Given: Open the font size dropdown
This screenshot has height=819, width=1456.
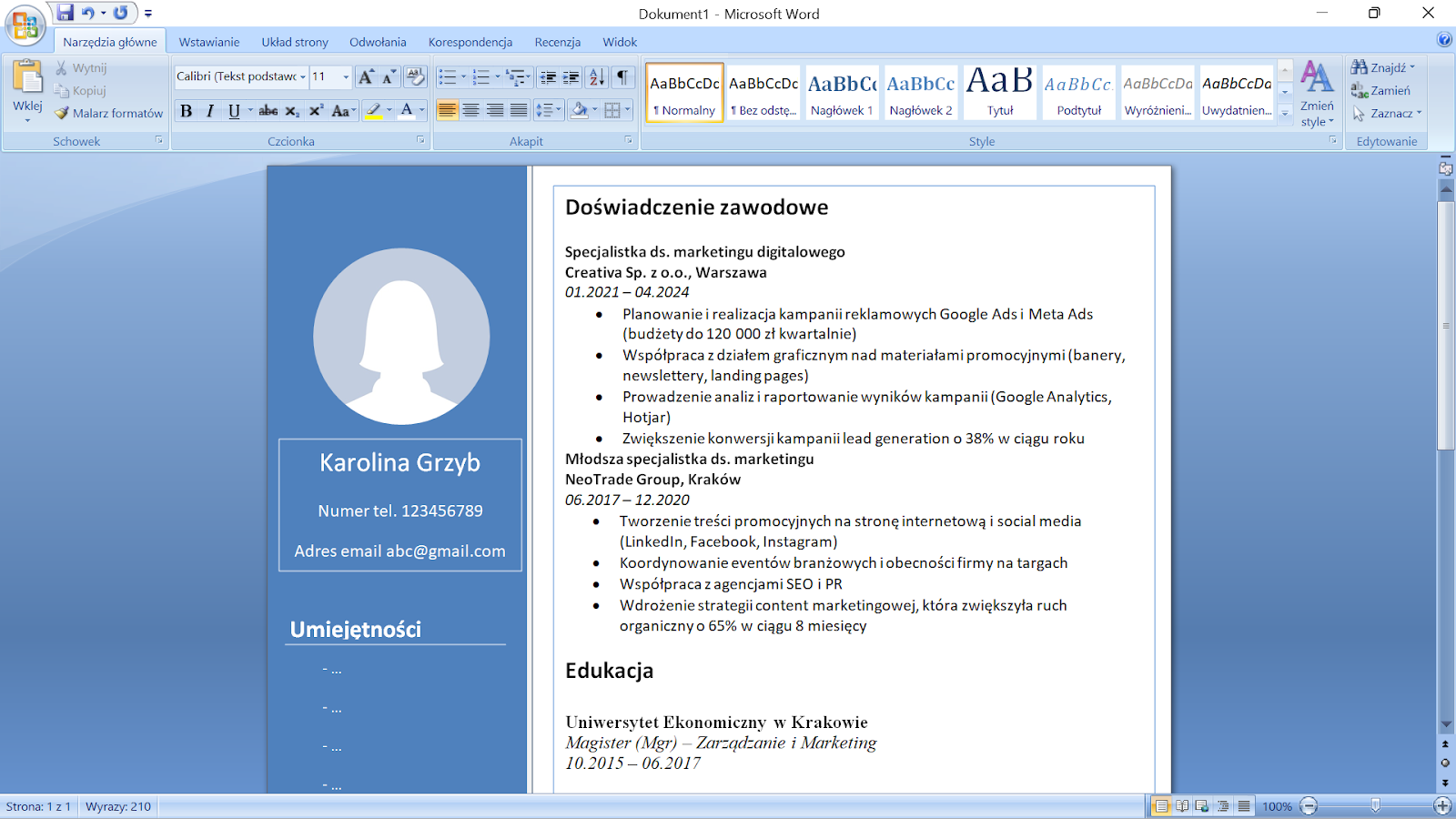Looking at the screenshot, I should point(346,77).
